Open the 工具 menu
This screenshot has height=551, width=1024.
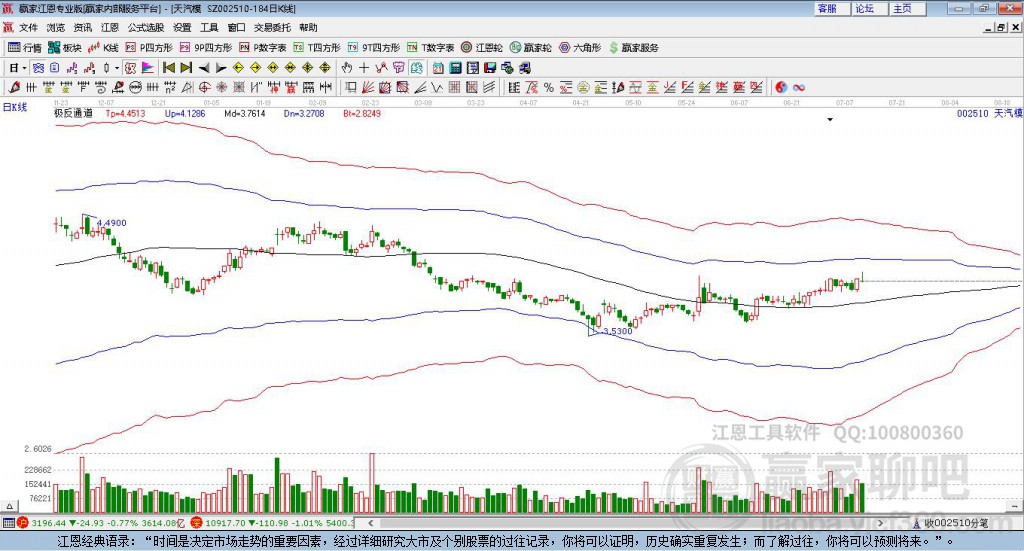pyautogui.click(x=209, y=27)
